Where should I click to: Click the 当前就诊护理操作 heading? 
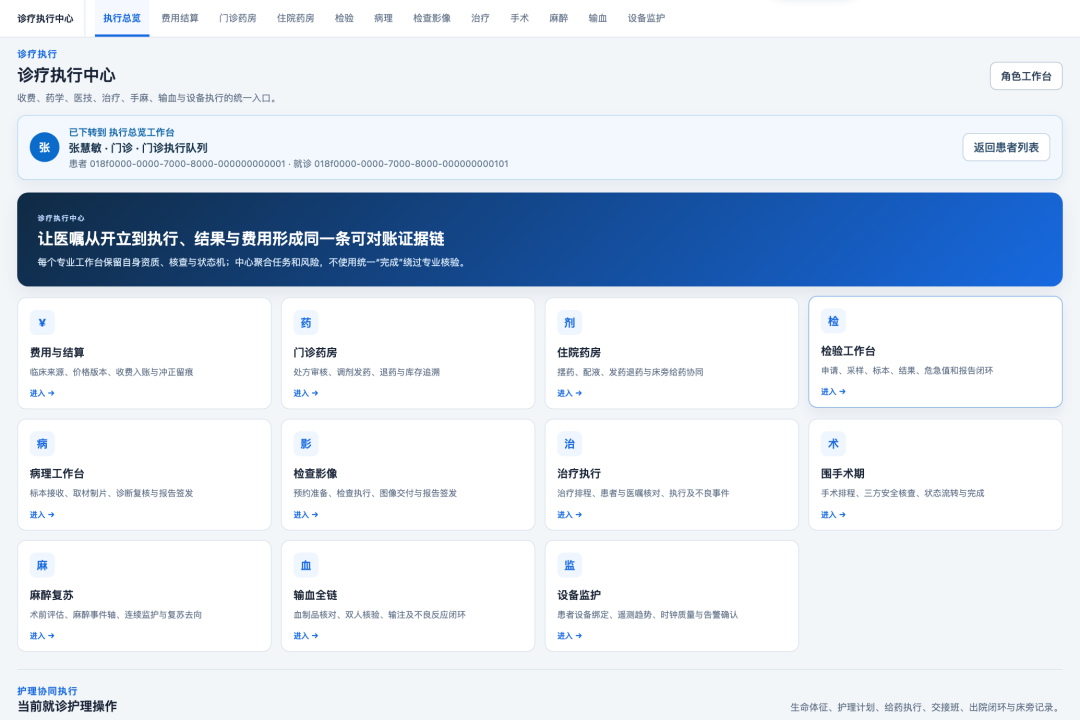(x=67, y=706)
